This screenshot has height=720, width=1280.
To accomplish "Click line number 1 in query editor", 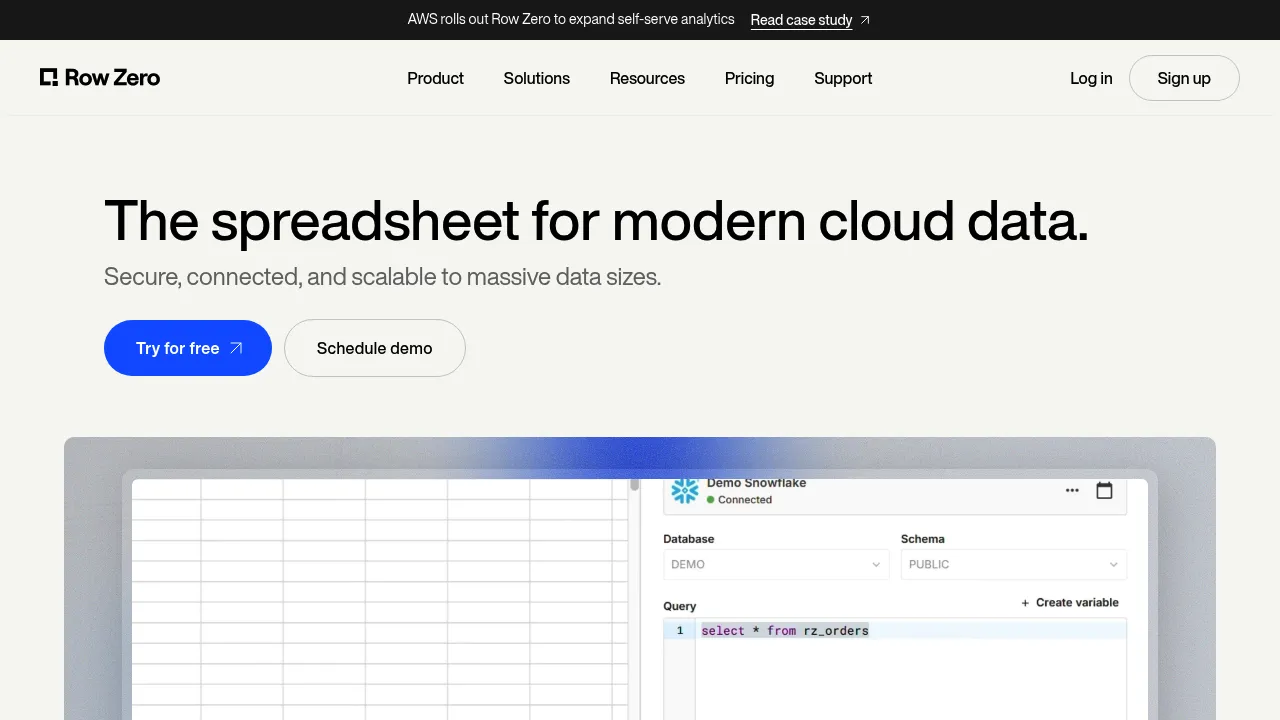I will tap(680, 630).
